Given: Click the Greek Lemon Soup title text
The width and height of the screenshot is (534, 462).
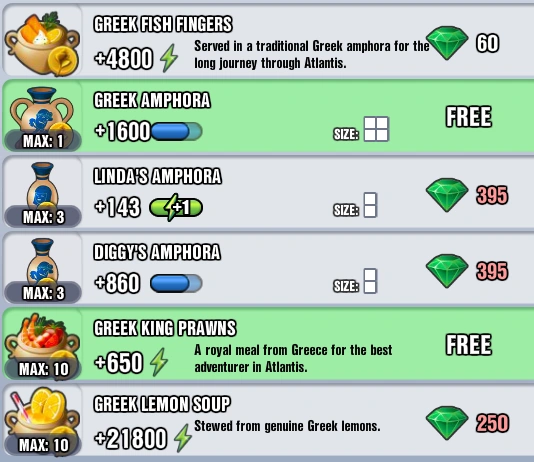Looking at the screenshot, I should point(162,404).
